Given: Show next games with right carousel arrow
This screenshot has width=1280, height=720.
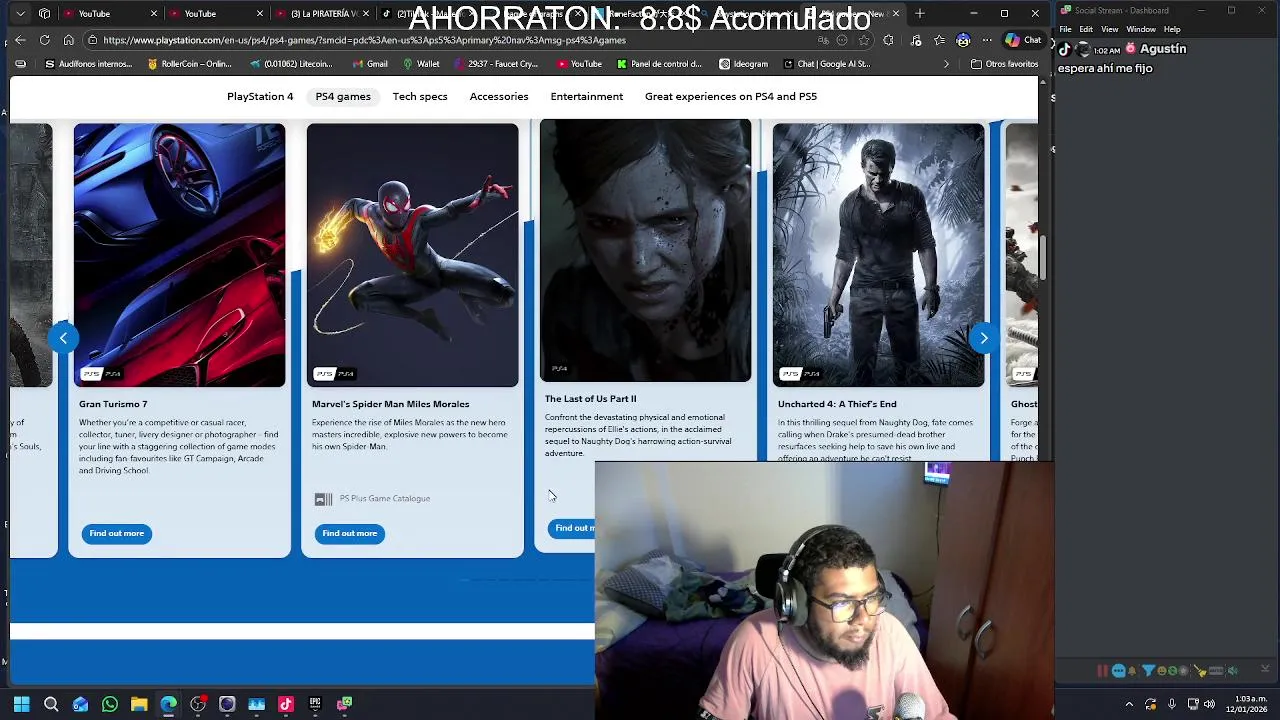Looking at the screenshot, I should click(983, 338).
